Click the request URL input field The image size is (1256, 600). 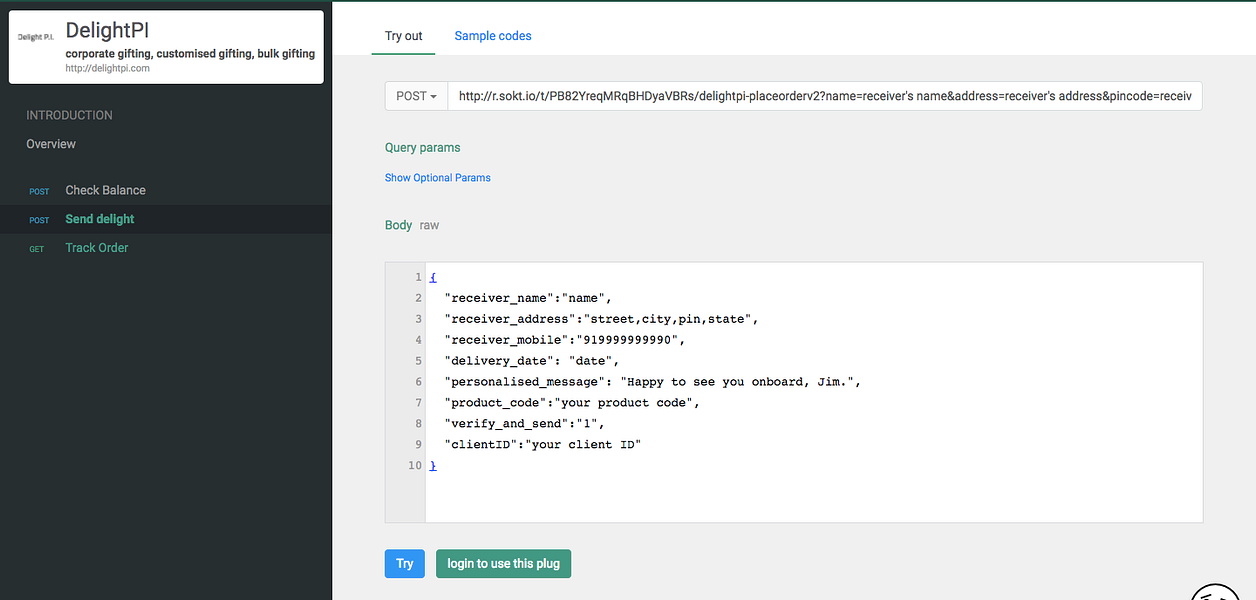[x=825, y=96]
